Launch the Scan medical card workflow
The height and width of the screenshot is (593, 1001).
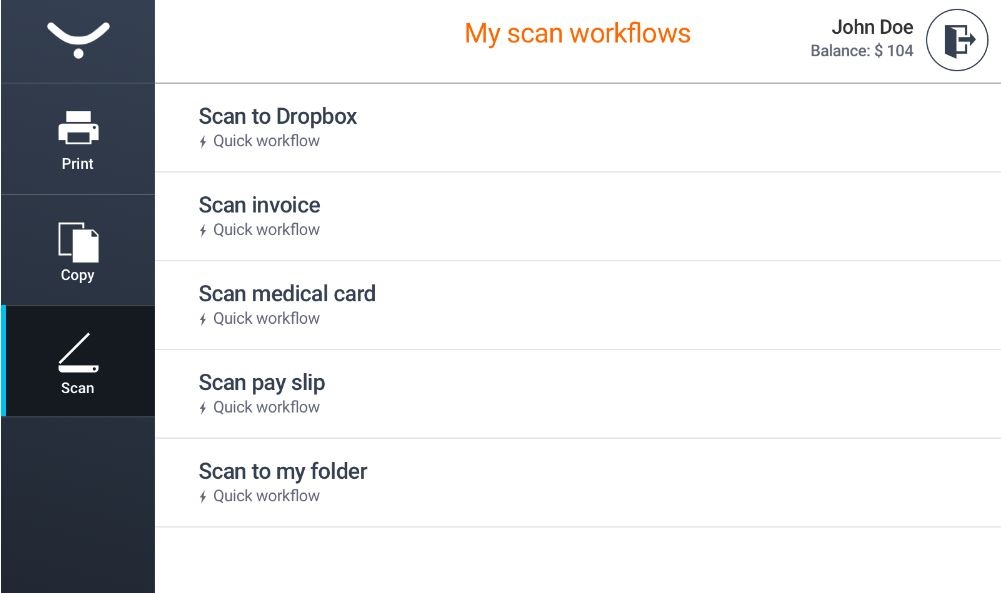(287, 294)
